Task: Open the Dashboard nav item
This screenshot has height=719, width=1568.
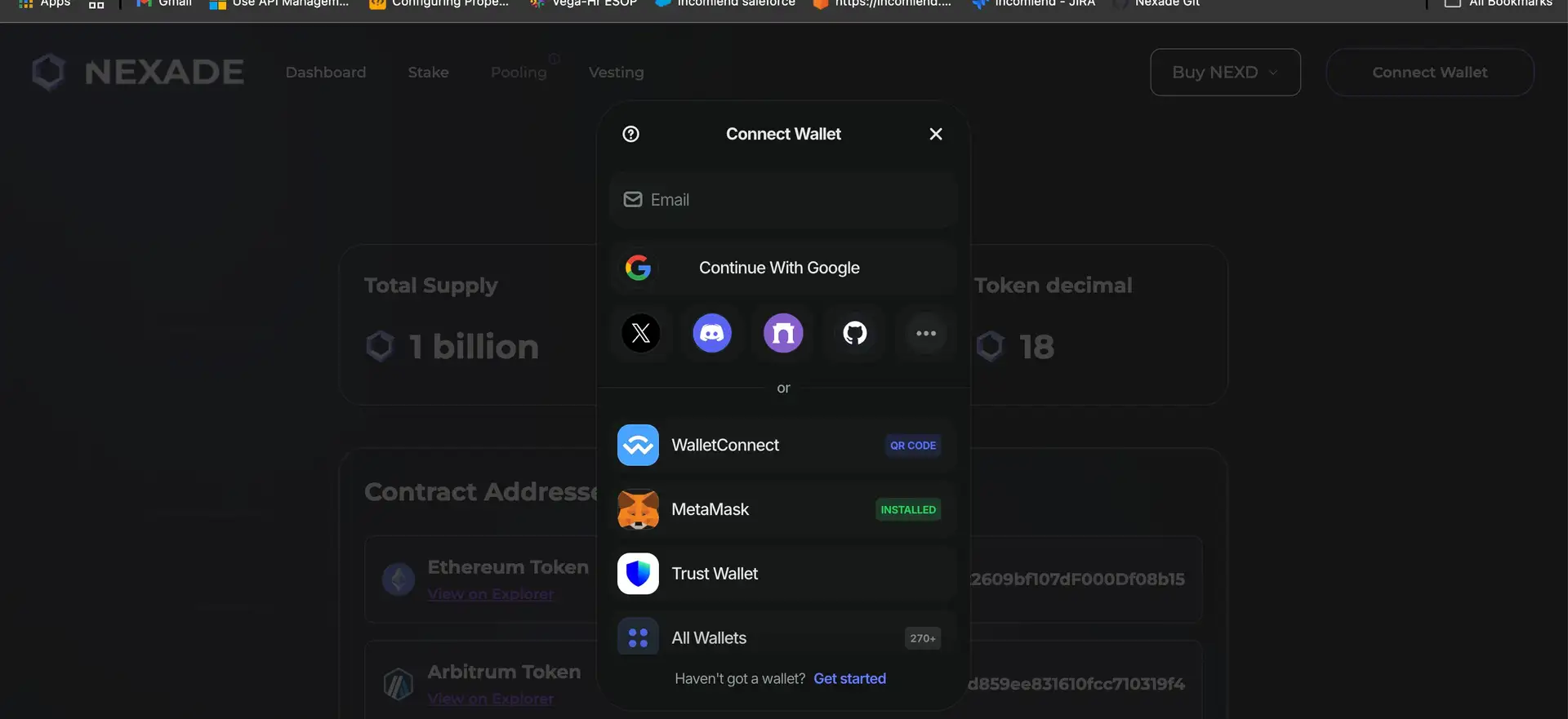Action: (326, 73)
